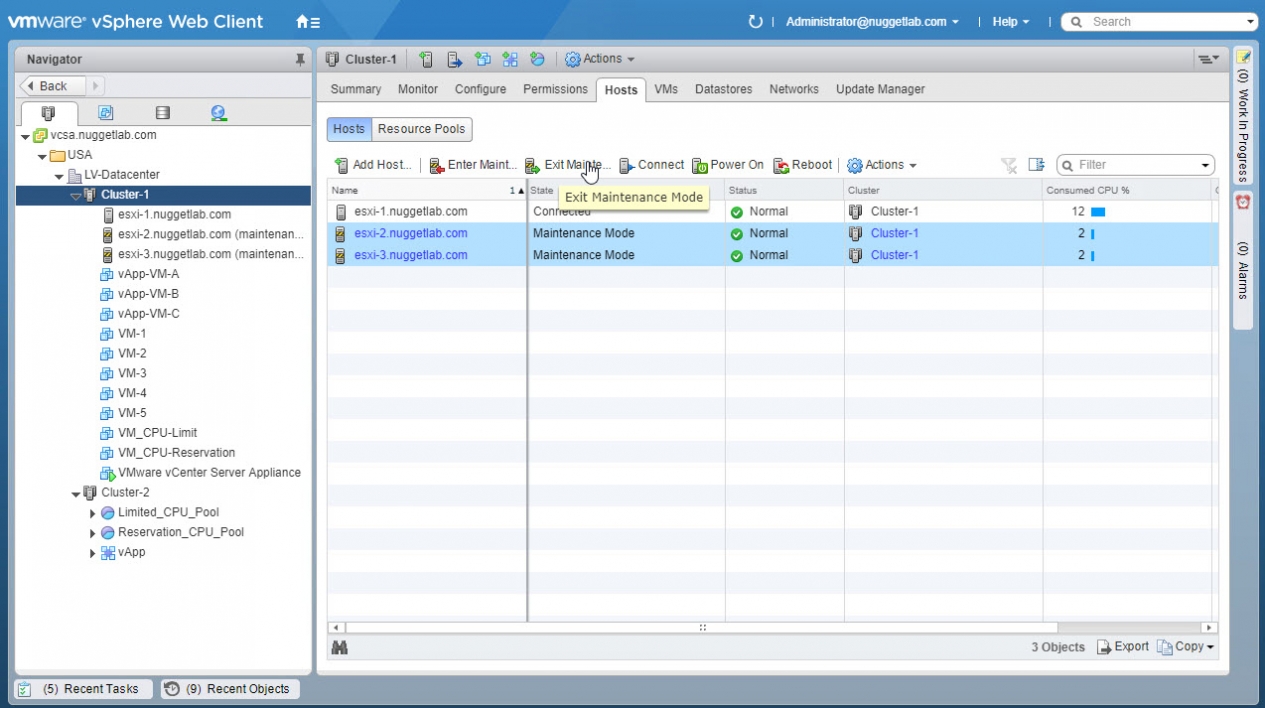
Task: Switch to VMs and Templates navigator view
Action: point(105,113)
